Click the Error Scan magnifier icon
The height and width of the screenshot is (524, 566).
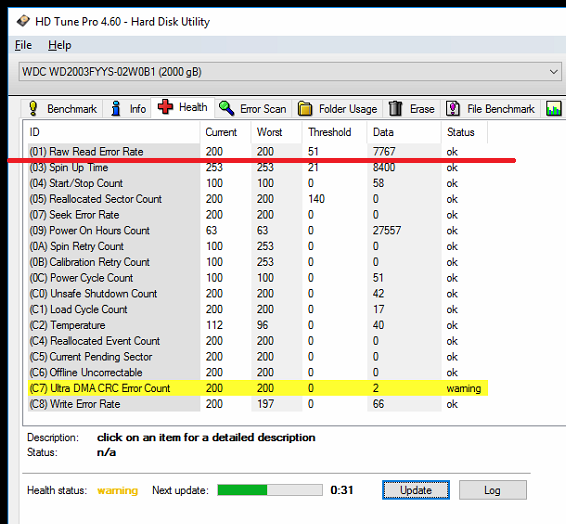click(x=227, y=108)
